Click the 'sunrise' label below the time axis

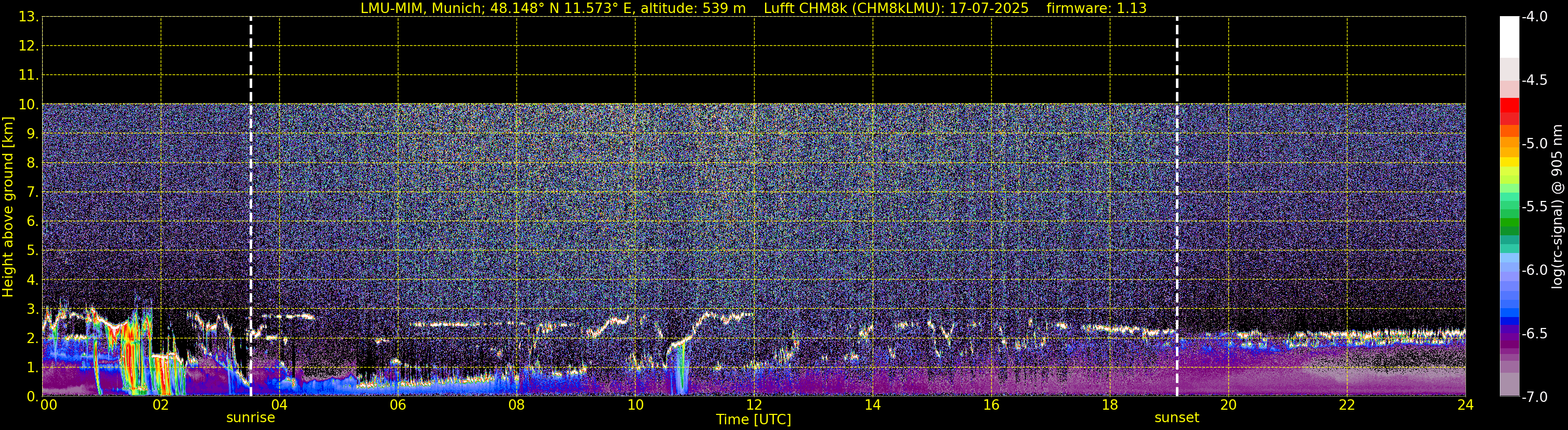[250, 417]
